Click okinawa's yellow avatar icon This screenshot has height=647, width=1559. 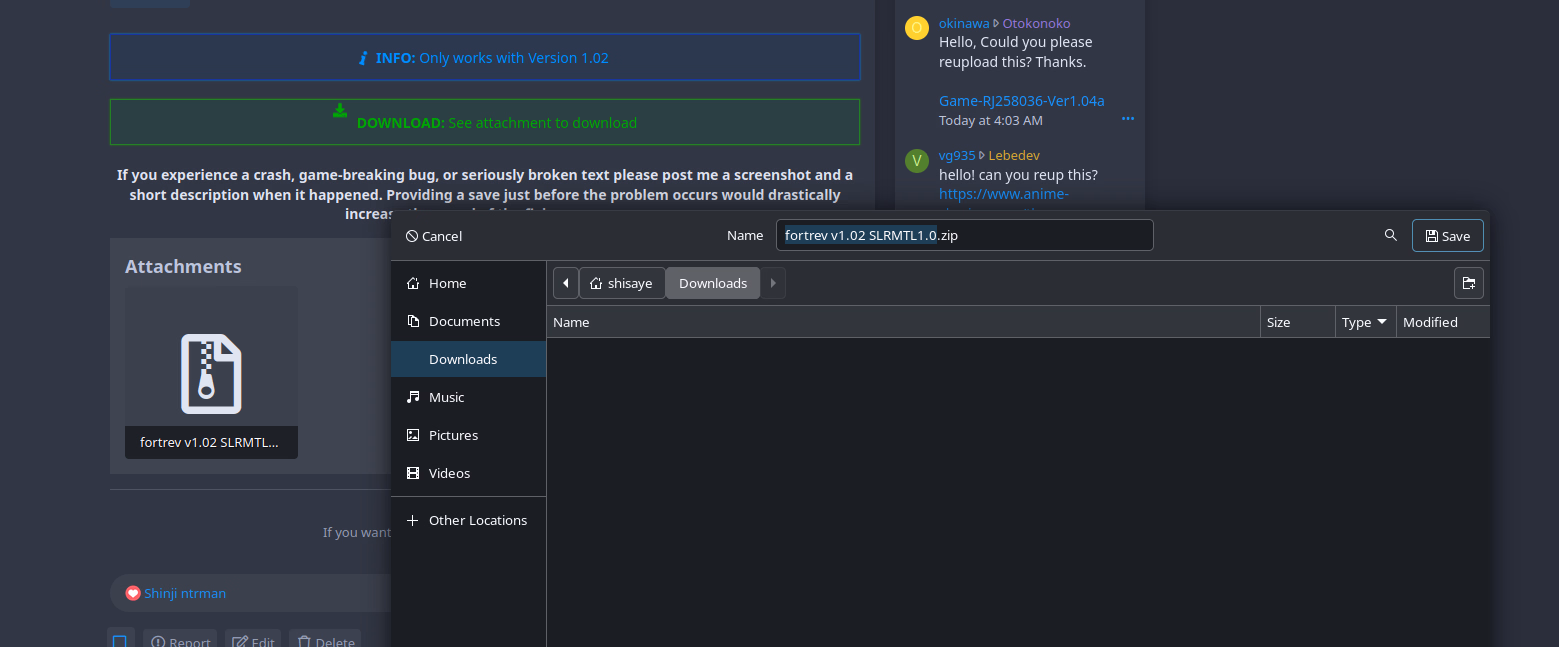[916, 28]
